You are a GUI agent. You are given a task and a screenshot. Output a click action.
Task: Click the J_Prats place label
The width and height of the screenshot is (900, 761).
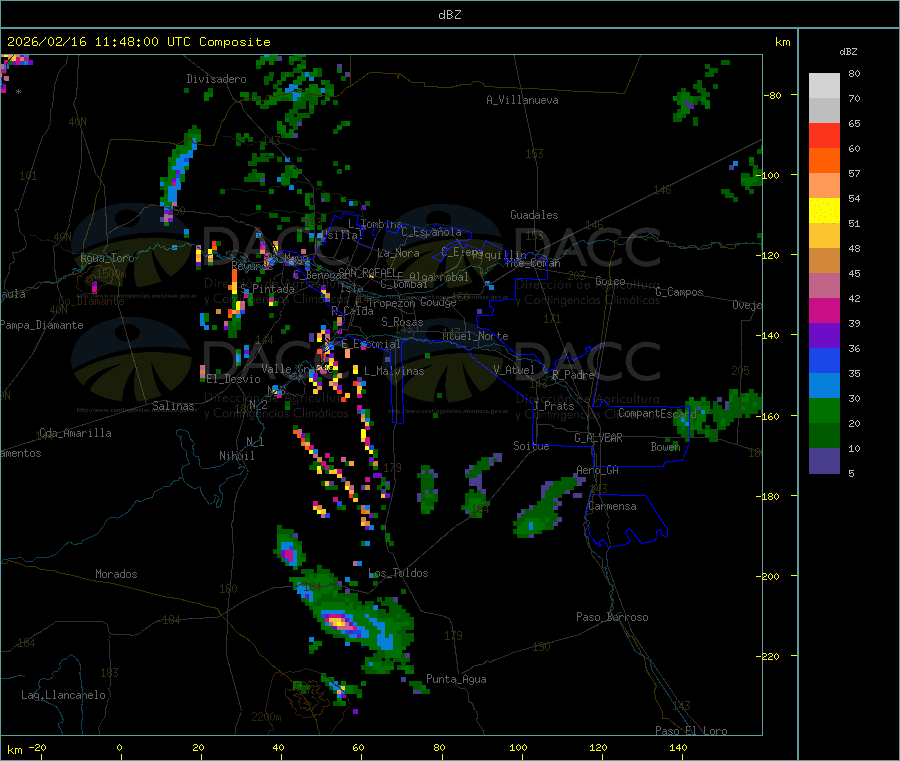tap(553, 406)
